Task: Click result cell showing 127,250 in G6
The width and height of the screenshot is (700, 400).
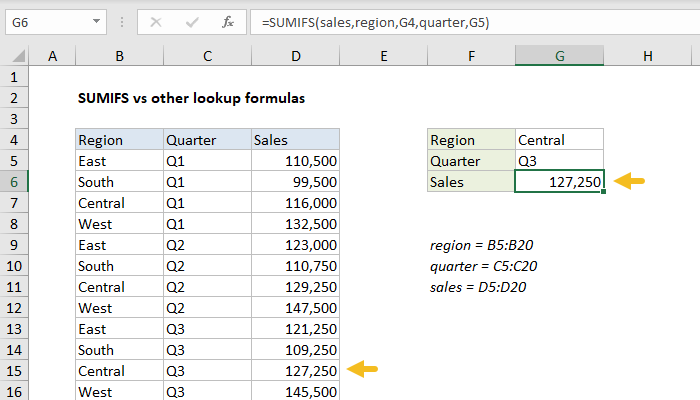Action: [x=560, y=182]
